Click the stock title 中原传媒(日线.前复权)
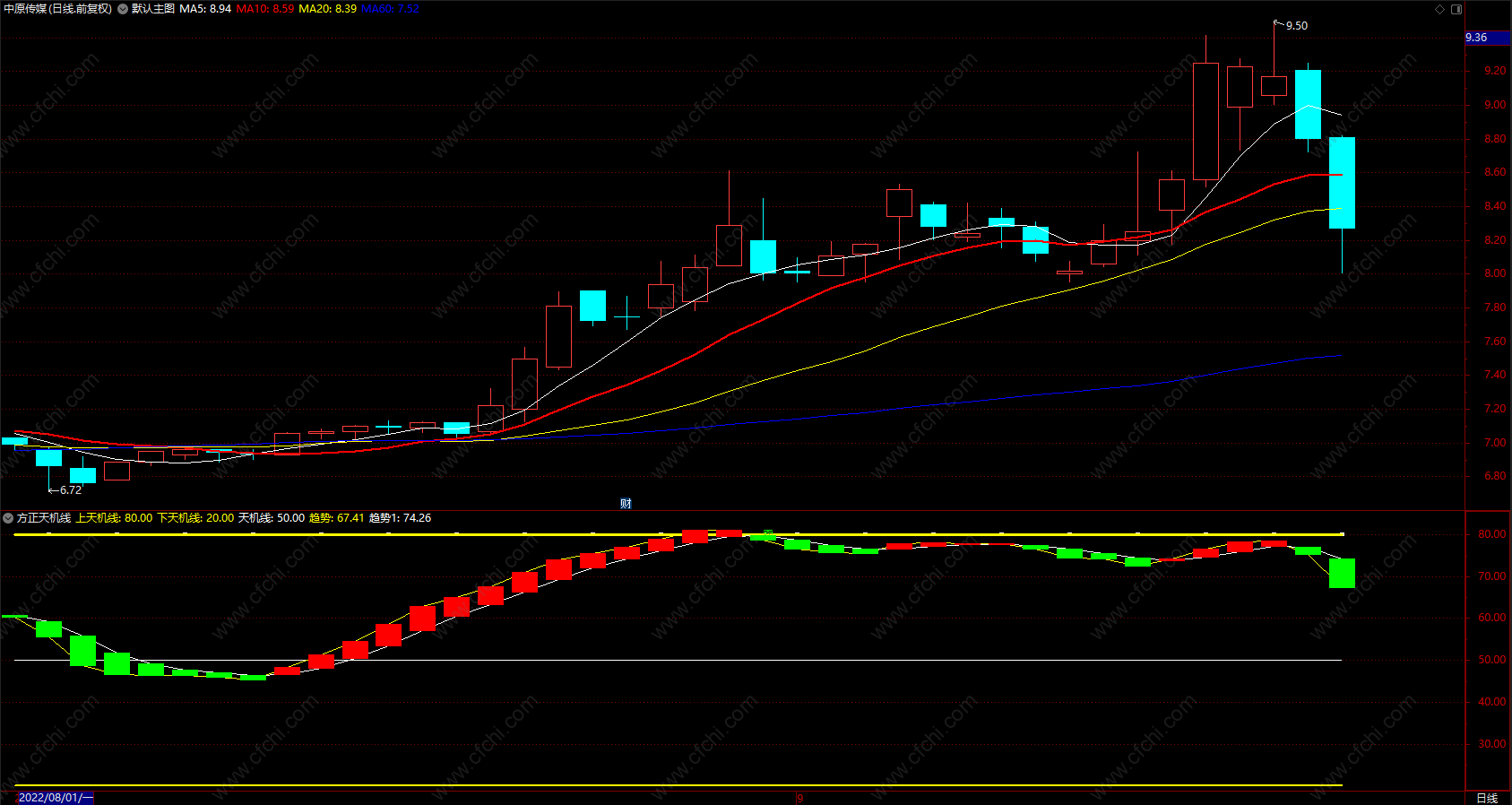The image size is (1512, 805). [x=58, y=9]
